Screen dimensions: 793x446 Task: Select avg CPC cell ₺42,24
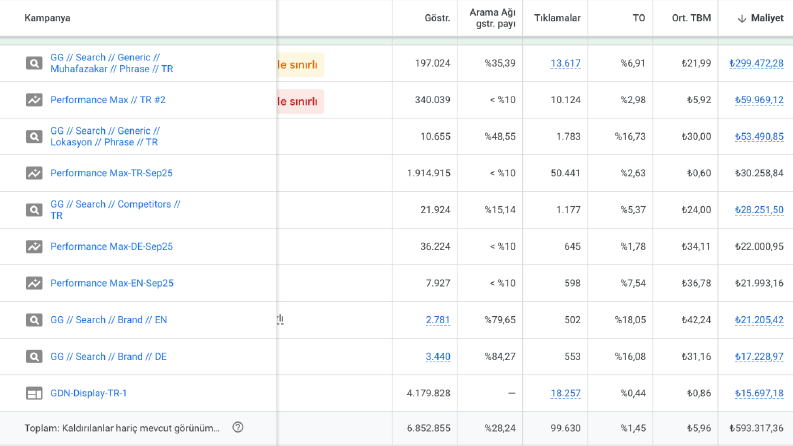(696, 320)
